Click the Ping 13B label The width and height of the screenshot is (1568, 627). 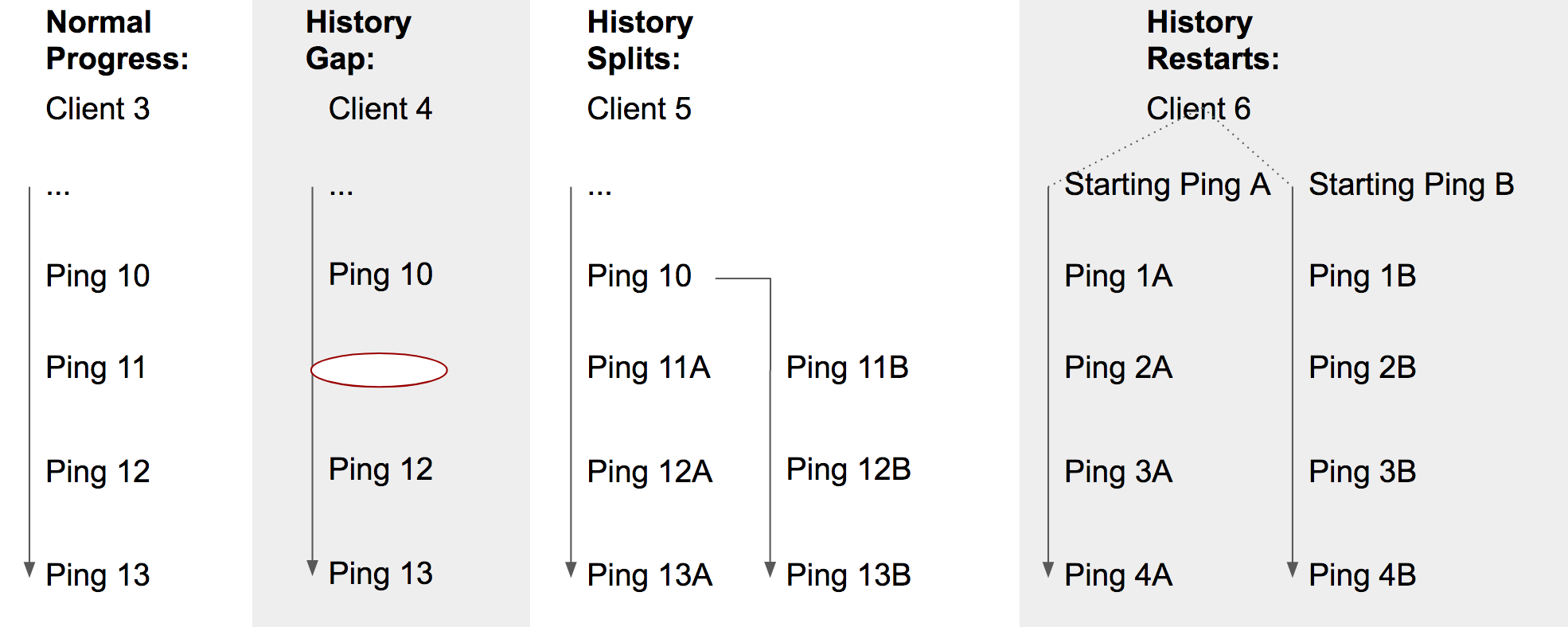[848, 575]
